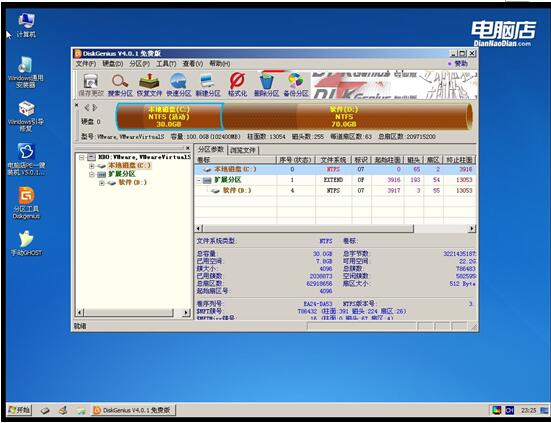Image resolution: width=551 pixels, height=423 pixels.
Task: Close the left tree panel with X
Action: (x=188, y=148)
